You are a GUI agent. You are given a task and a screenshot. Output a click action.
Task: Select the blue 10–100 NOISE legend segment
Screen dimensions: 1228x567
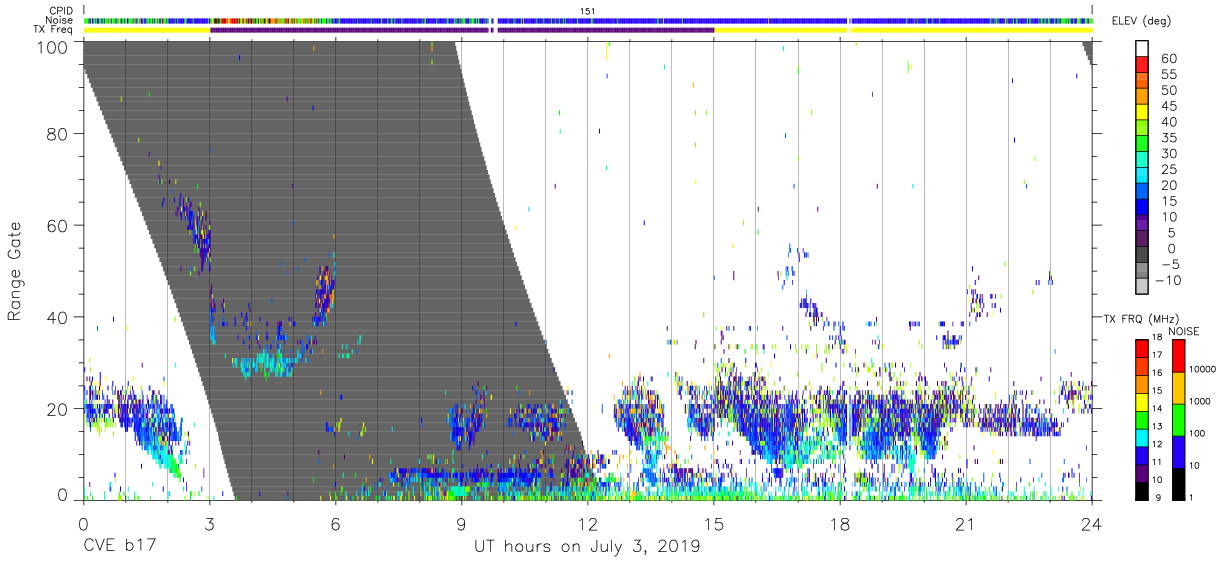[x=1177, y=452]
